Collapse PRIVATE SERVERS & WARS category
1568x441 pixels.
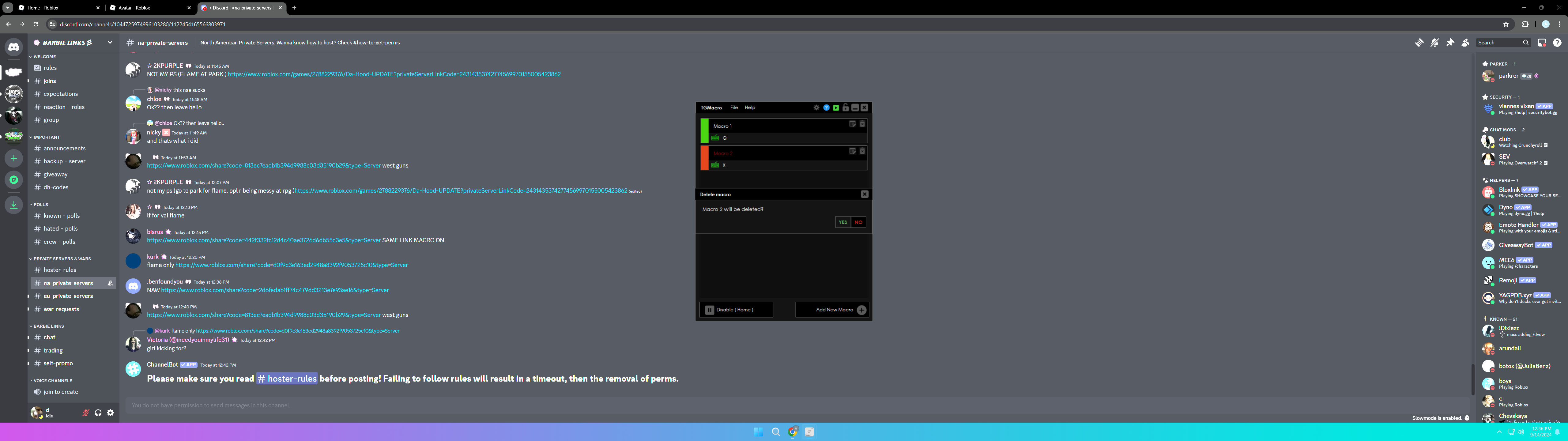[x=62, y=259]
